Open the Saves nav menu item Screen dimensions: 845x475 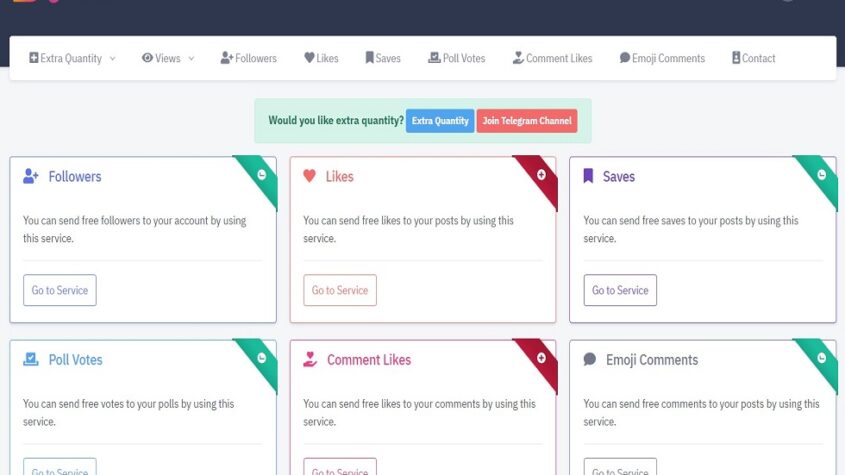(383, 58)
